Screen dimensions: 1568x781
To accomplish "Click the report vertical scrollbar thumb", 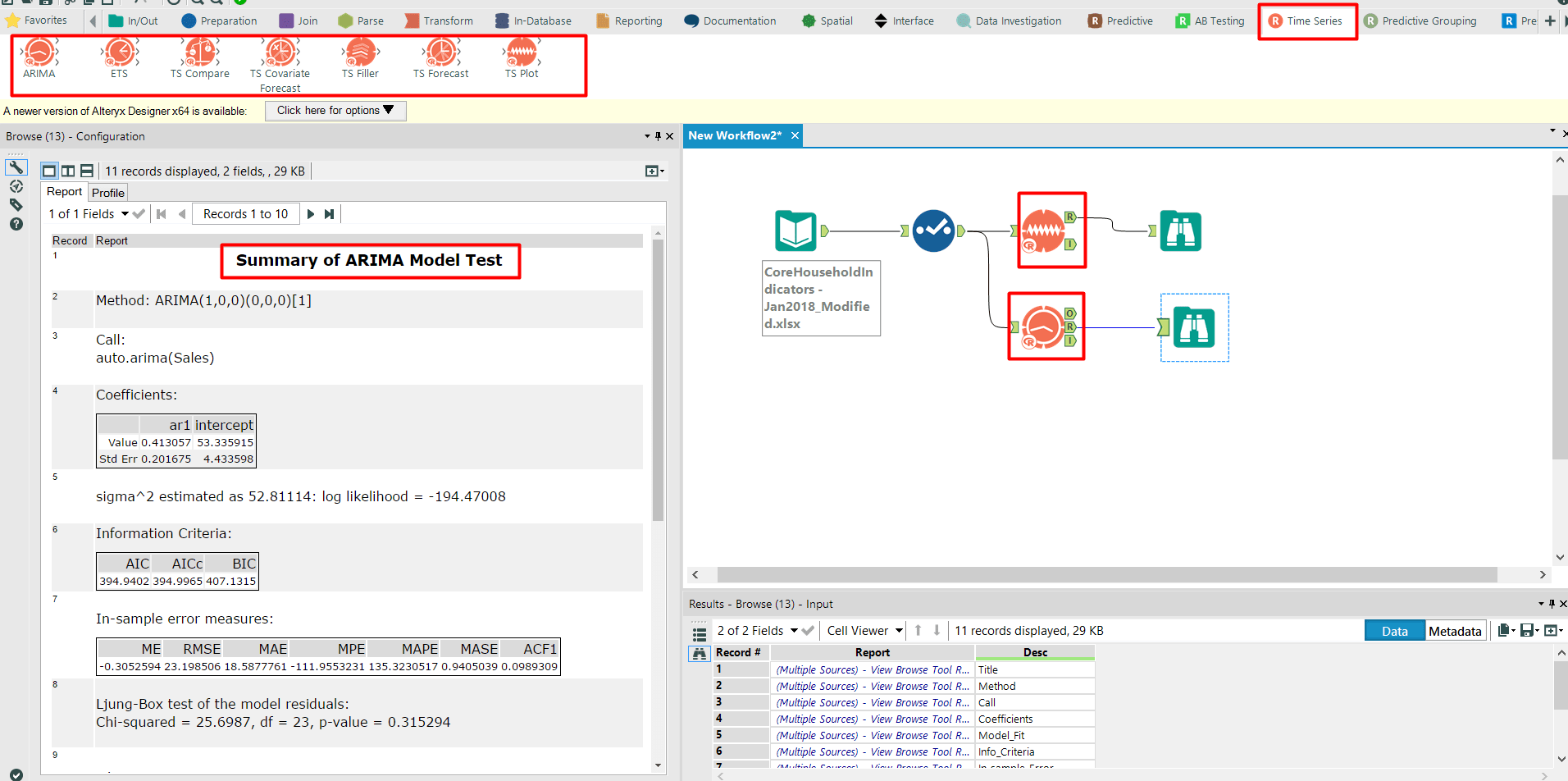I will click(x=658, y=380).
